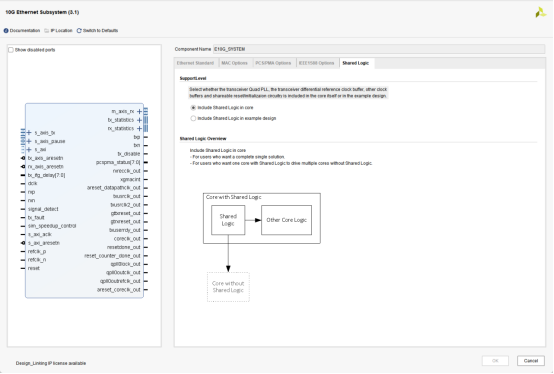Open the MAC Options tab
Image resolution: width=554 pixels, height=374 pixels.
(x=234, y=63)
